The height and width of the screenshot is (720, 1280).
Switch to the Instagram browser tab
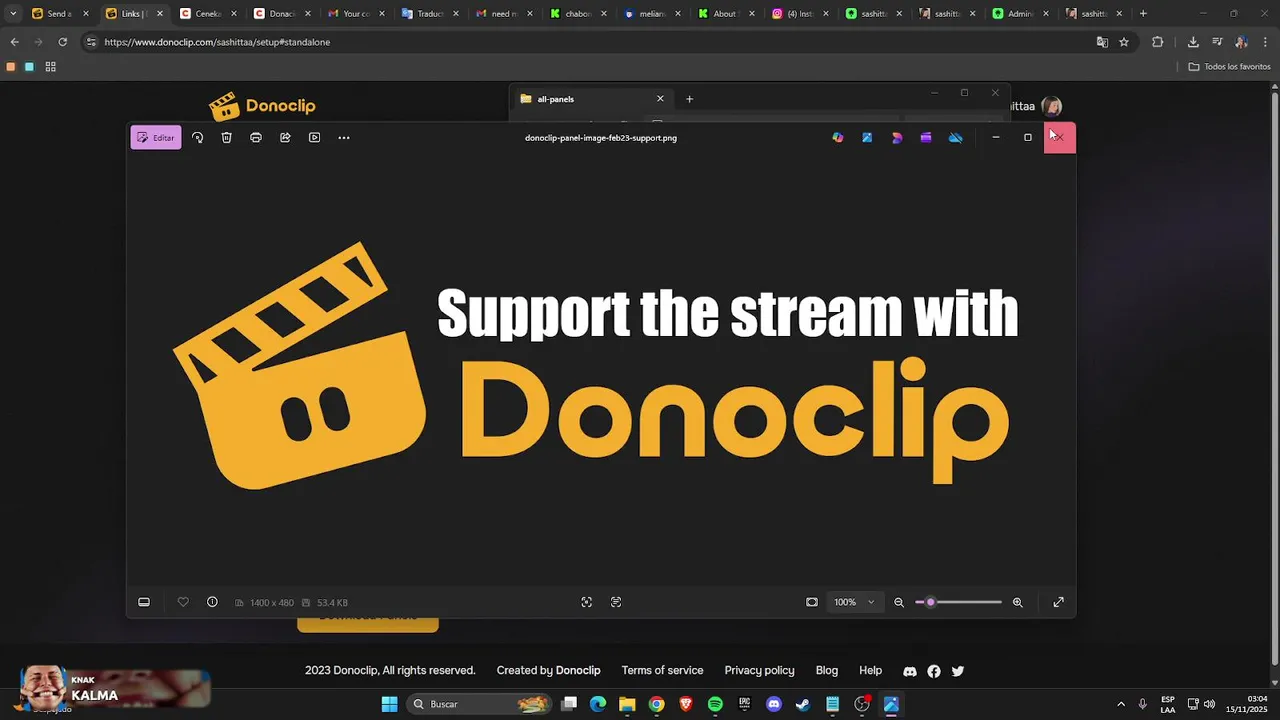(800, 14)
